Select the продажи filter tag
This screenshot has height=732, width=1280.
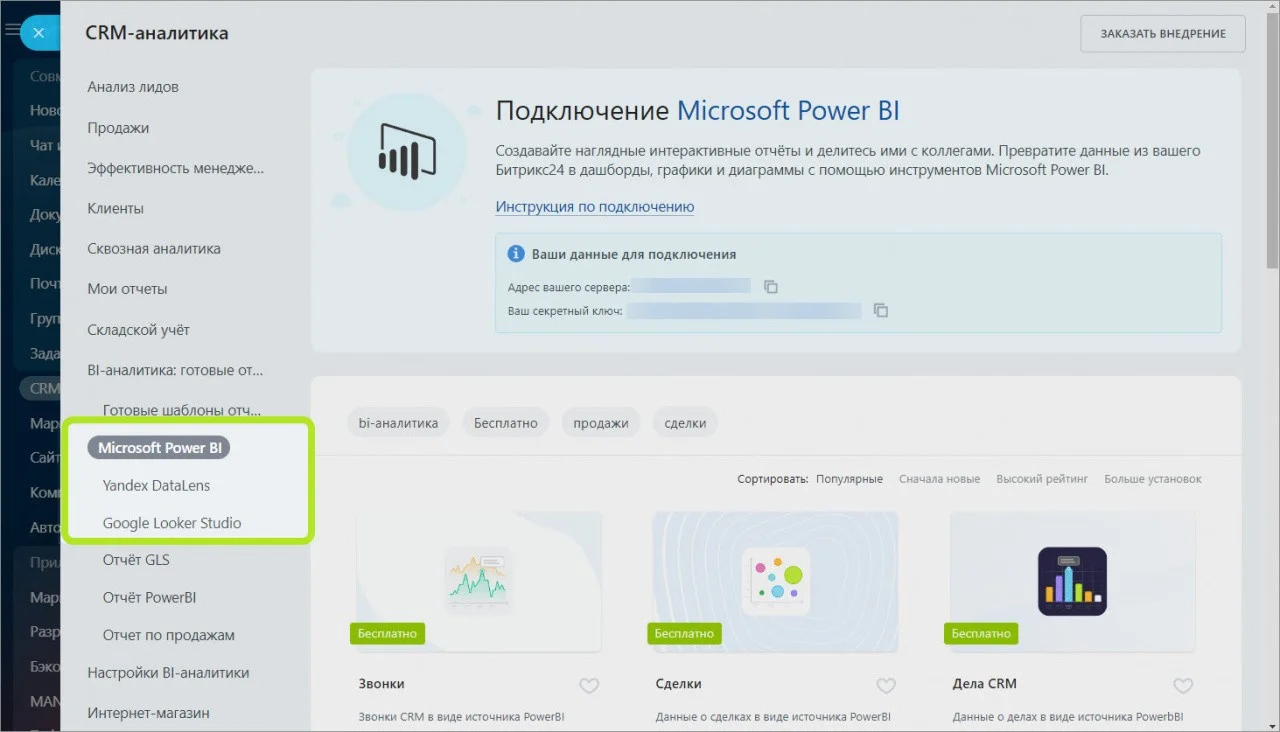pyautogui.click(x=600, y=423)
